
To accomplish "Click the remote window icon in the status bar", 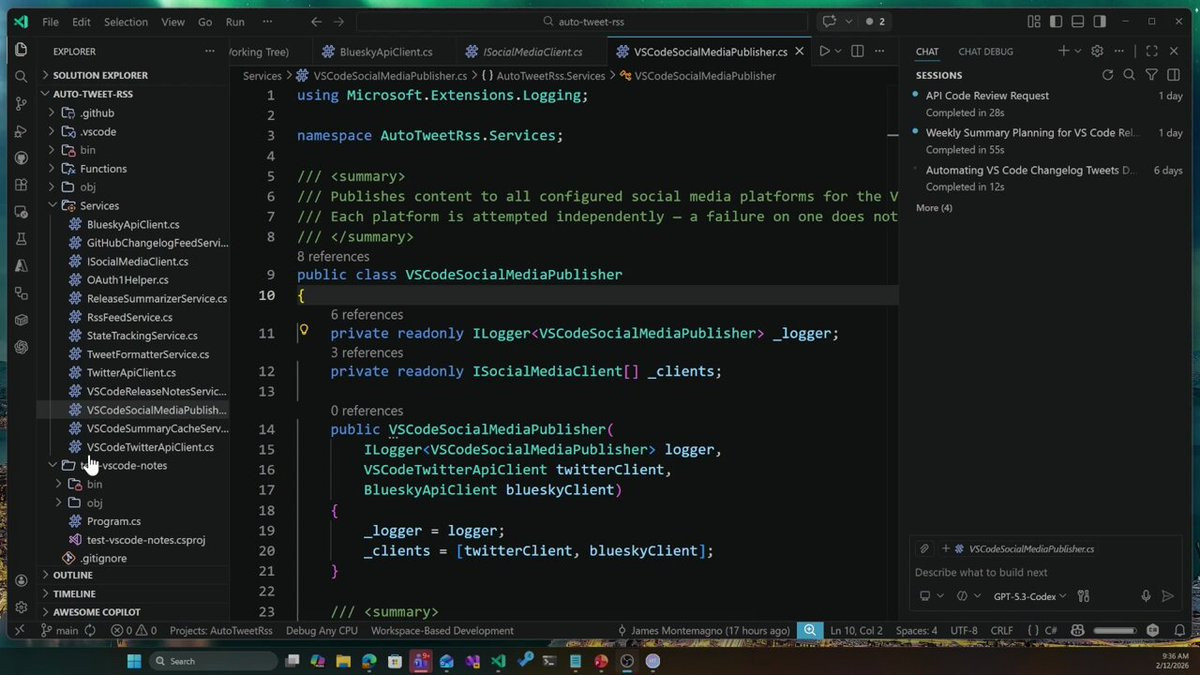I will [x=18, y=631].
